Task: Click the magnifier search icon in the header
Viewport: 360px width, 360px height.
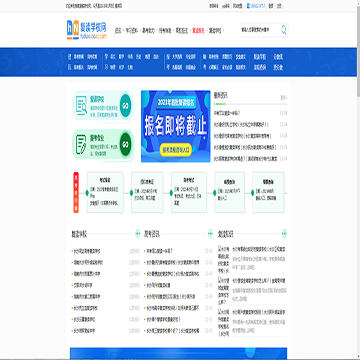Action: pyautogui.click(x=284, y=30)
